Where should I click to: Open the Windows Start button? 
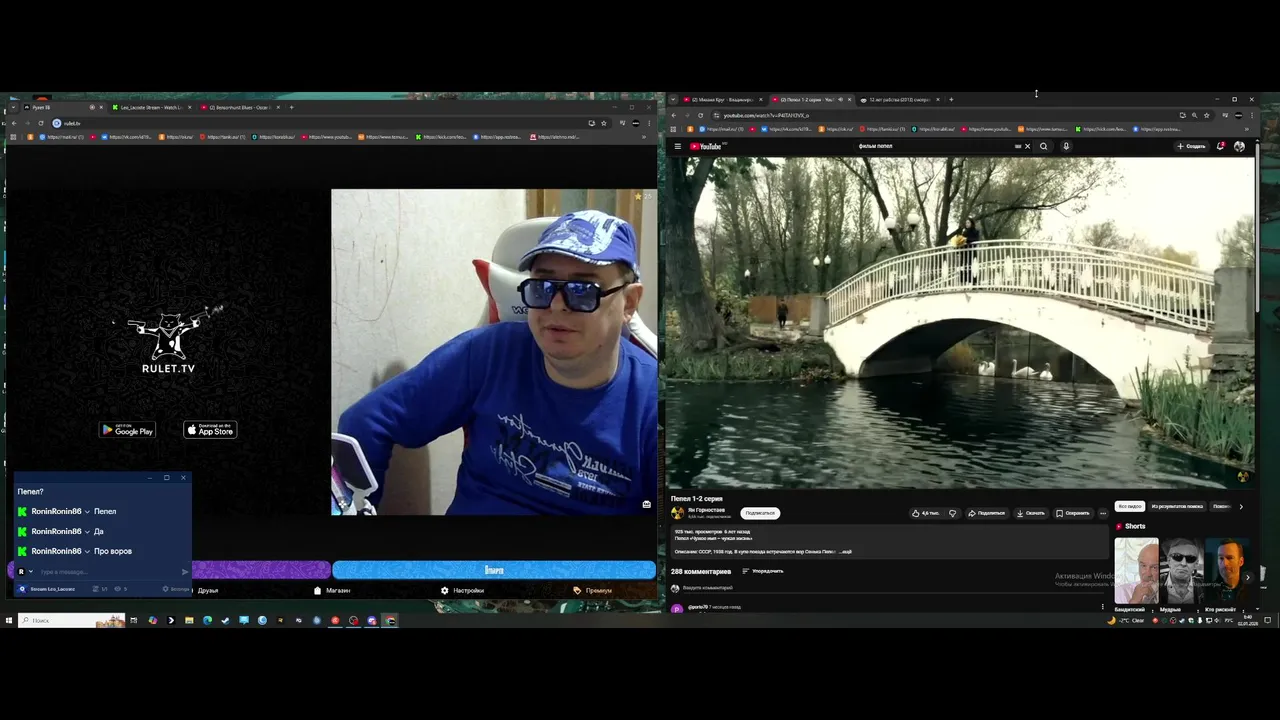[8, 620]
